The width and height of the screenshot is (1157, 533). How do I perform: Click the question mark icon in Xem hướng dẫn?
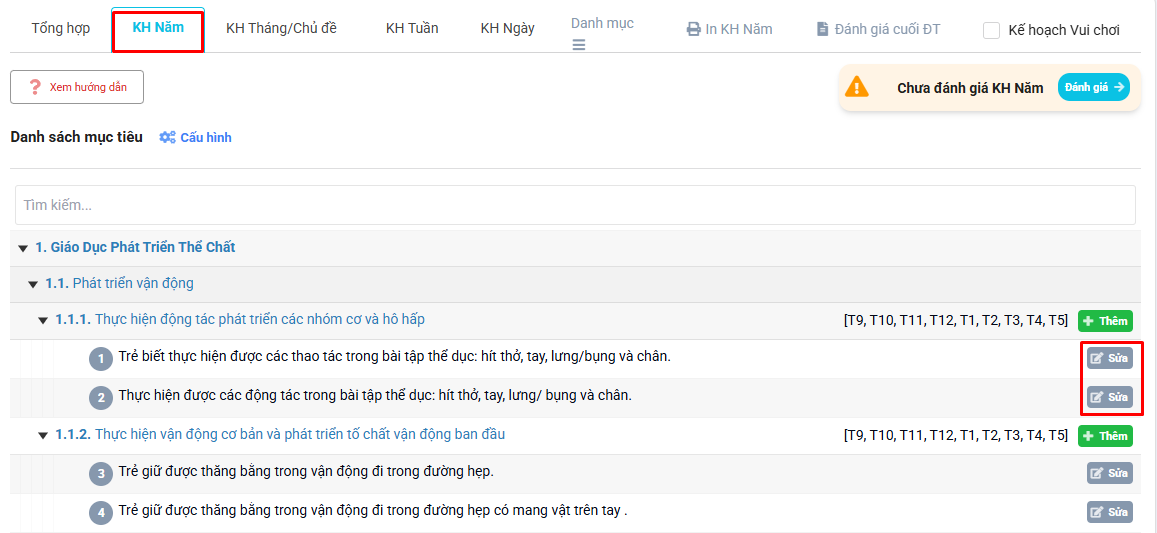(x=35, y=87)
